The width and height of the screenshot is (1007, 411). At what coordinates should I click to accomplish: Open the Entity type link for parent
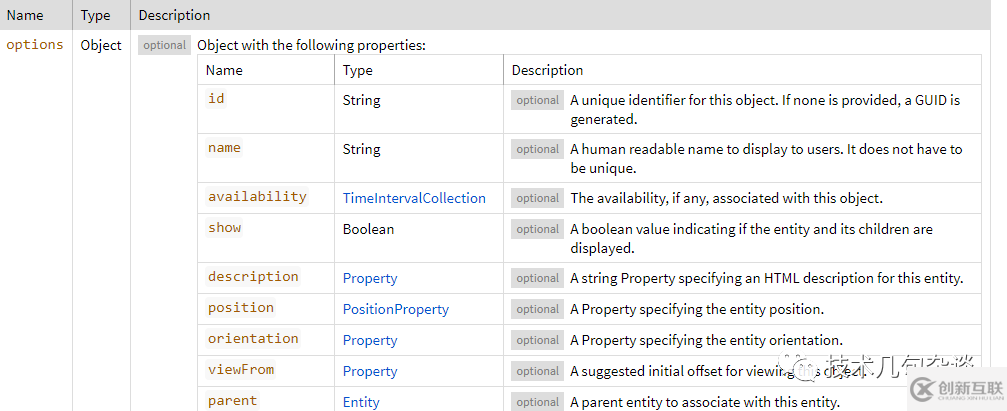[x=361, y=402]
